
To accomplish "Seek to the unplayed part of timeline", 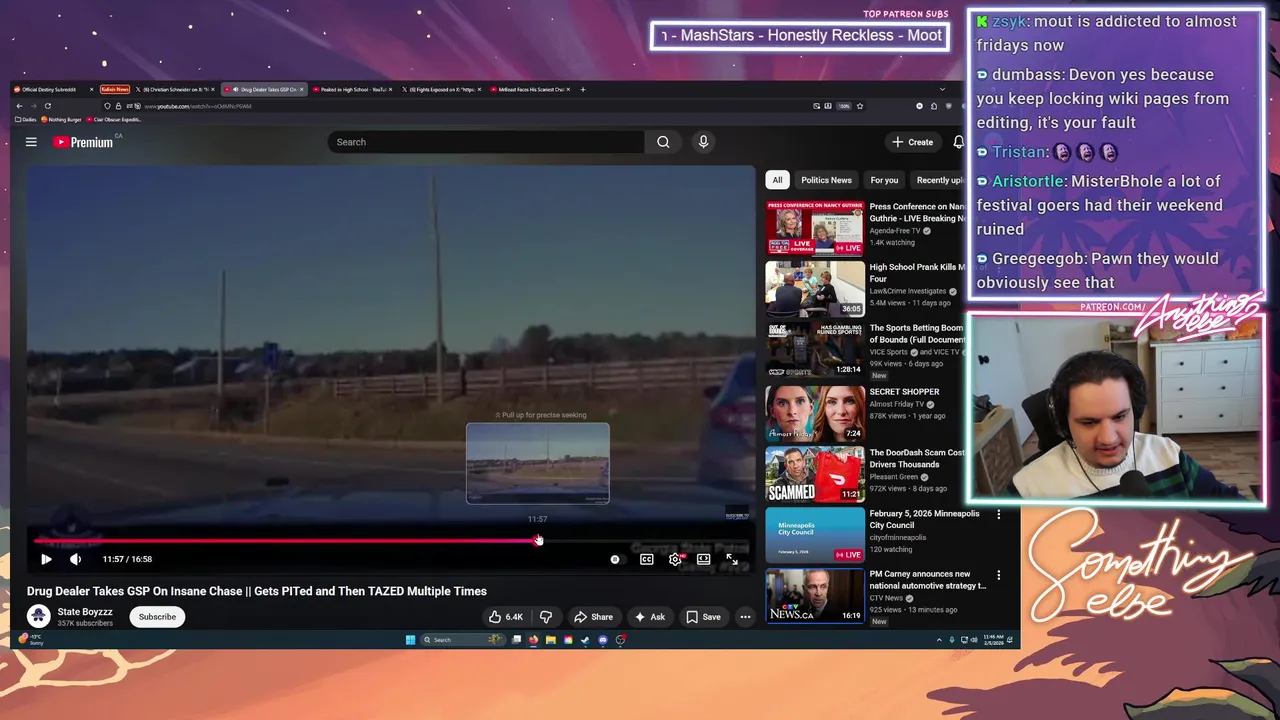I will coord(645,541).
